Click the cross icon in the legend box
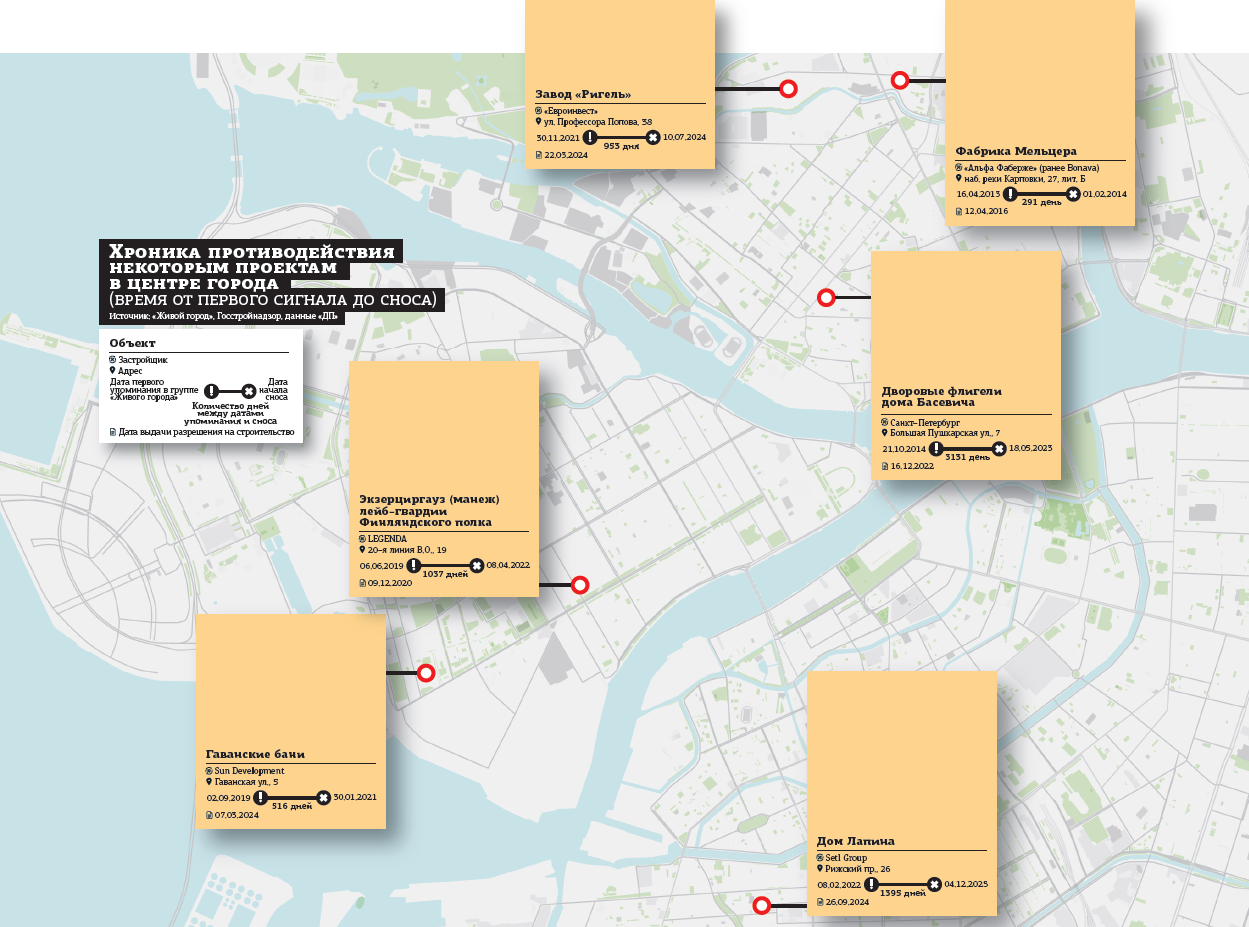This screenshot has height=927, width=1249. (249, 391)
